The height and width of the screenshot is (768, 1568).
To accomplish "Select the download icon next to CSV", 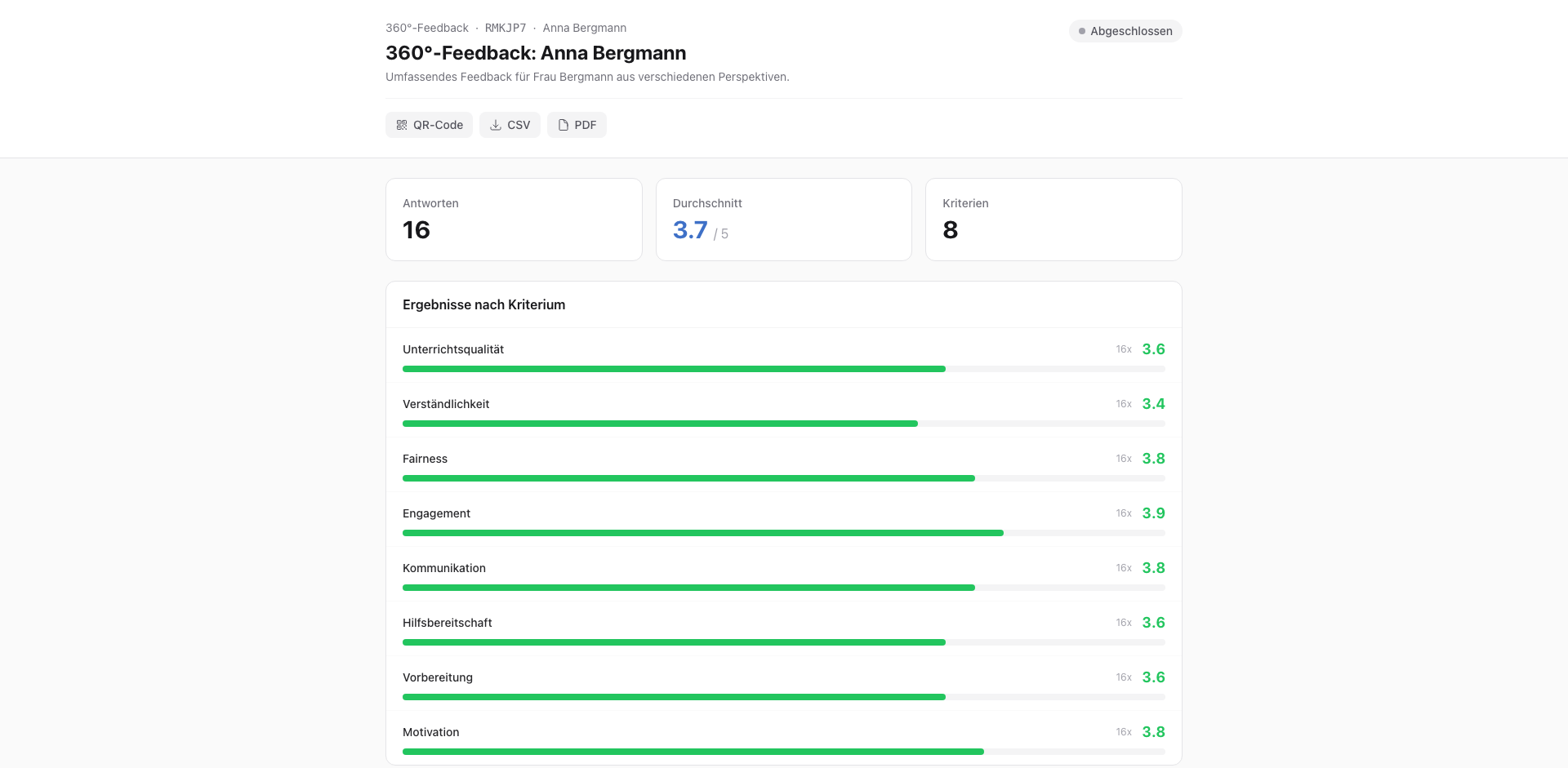I will click(495, 125).
